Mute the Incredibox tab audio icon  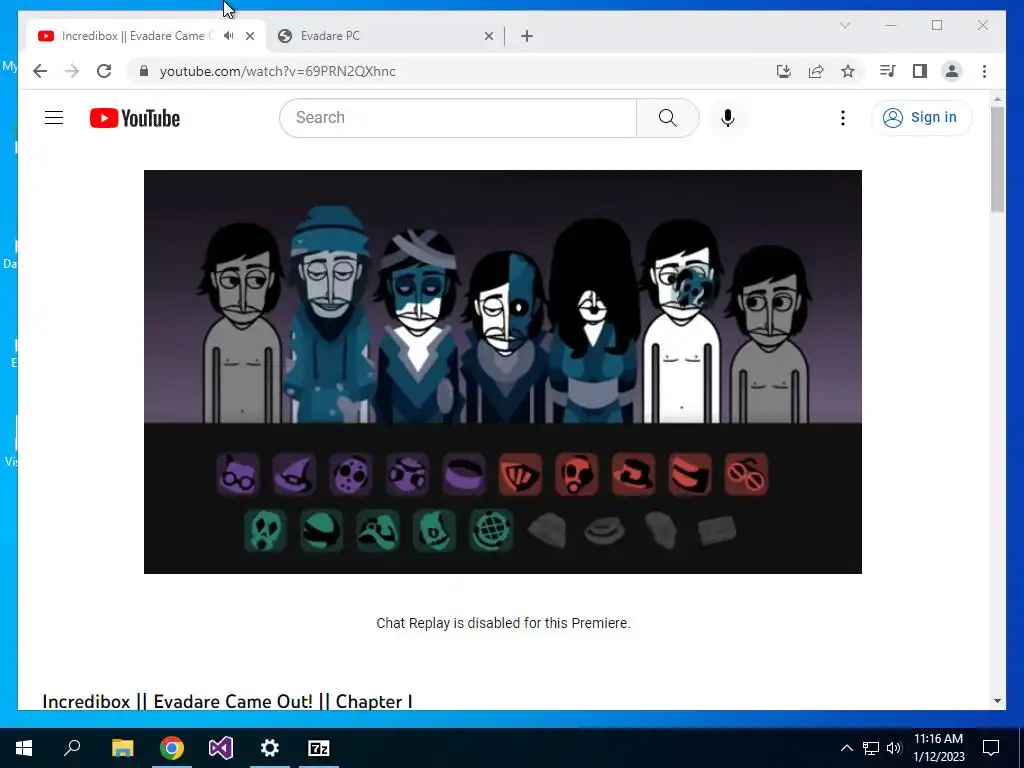pyautogui.click(x=229, y=36)
